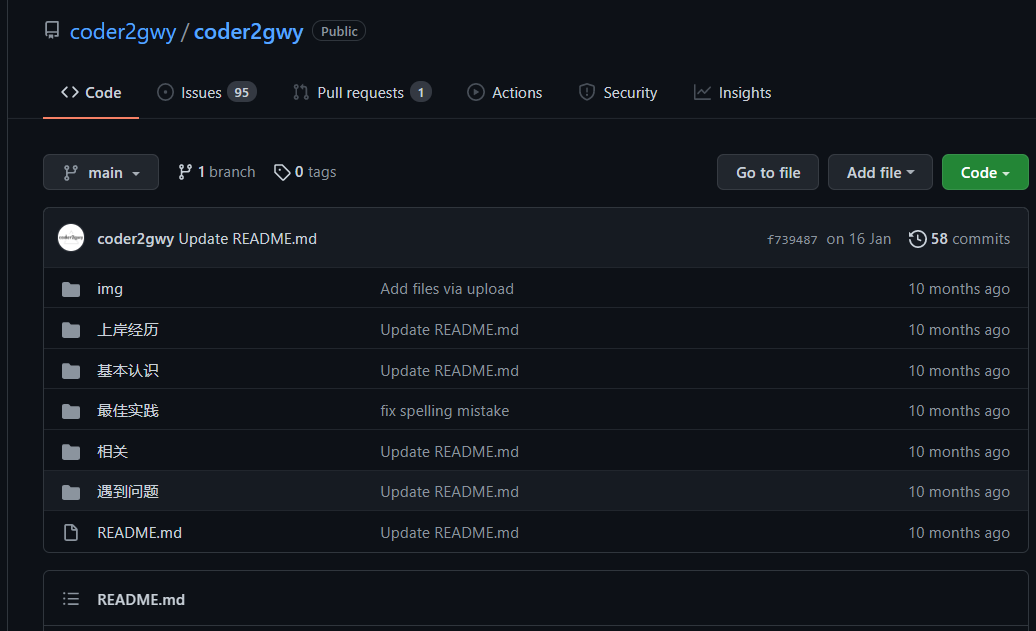Expand the Add file dropdown

coord(880,172)
